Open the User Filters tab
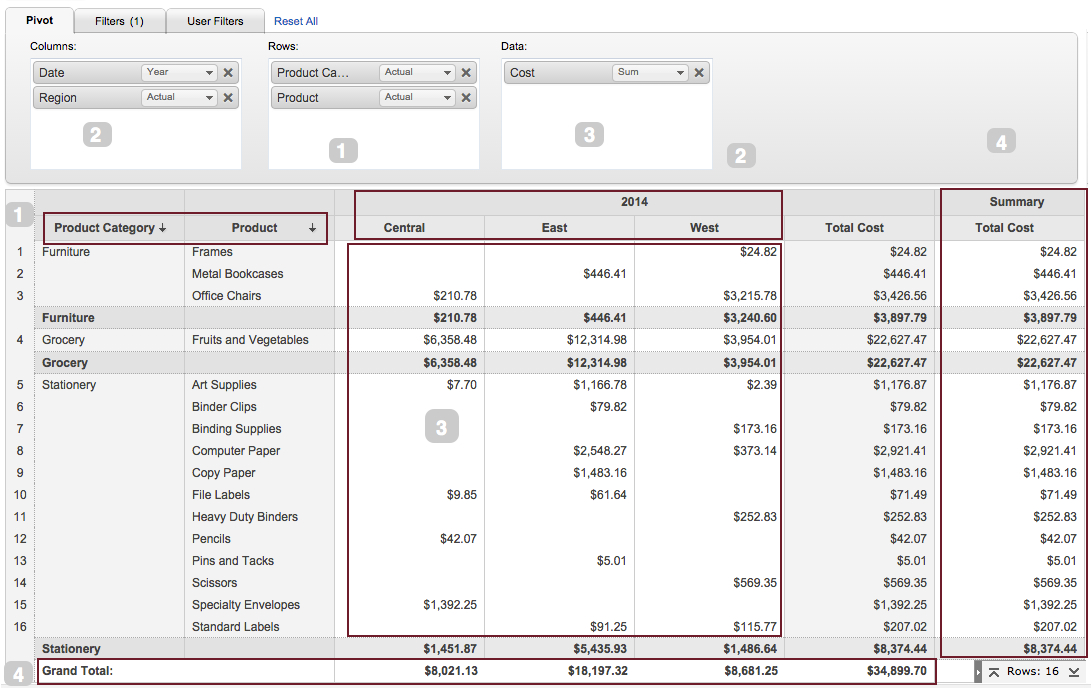This screenshot has width=1091, height=689. (x=215, y=21)
